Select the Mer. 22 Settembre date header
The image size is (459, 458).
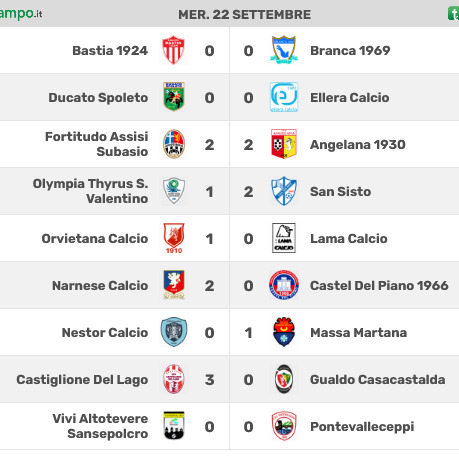click(x=244, y=14)
